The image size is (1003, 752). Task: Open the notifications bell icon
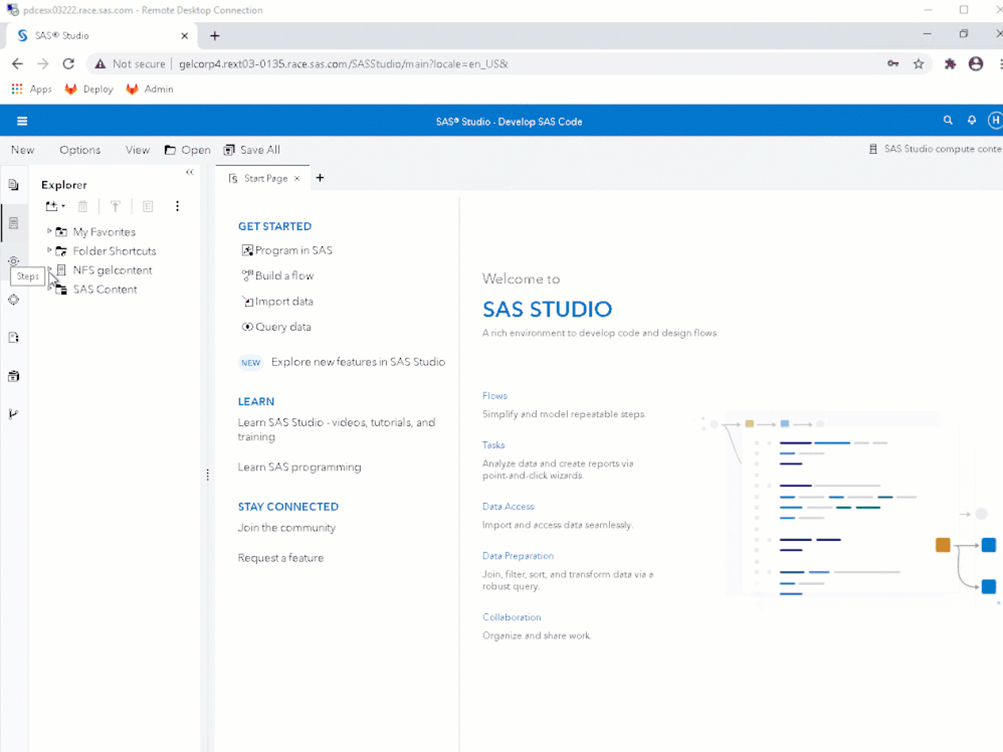click(971, 121)
